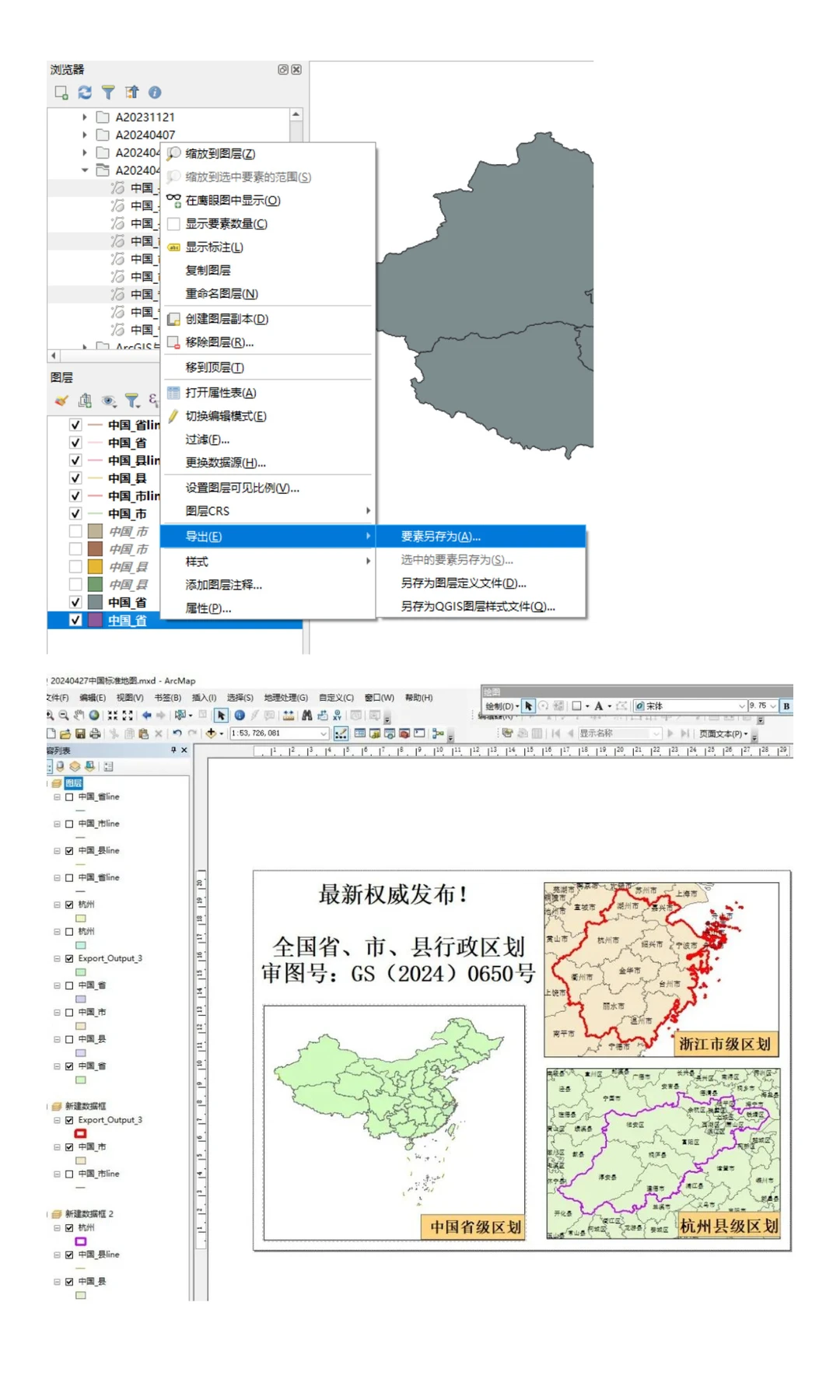The image size is (840, 1400).
Task: Click the 中国省级区划 map frame in layout
Action: [394, 1122]
